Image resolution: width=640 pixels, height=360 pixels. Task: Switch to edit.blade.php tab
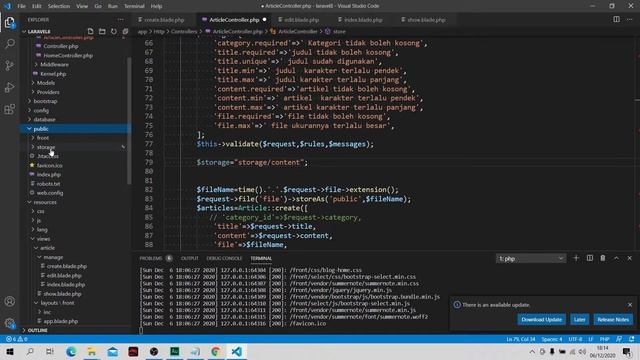click(x=301, y=20)
